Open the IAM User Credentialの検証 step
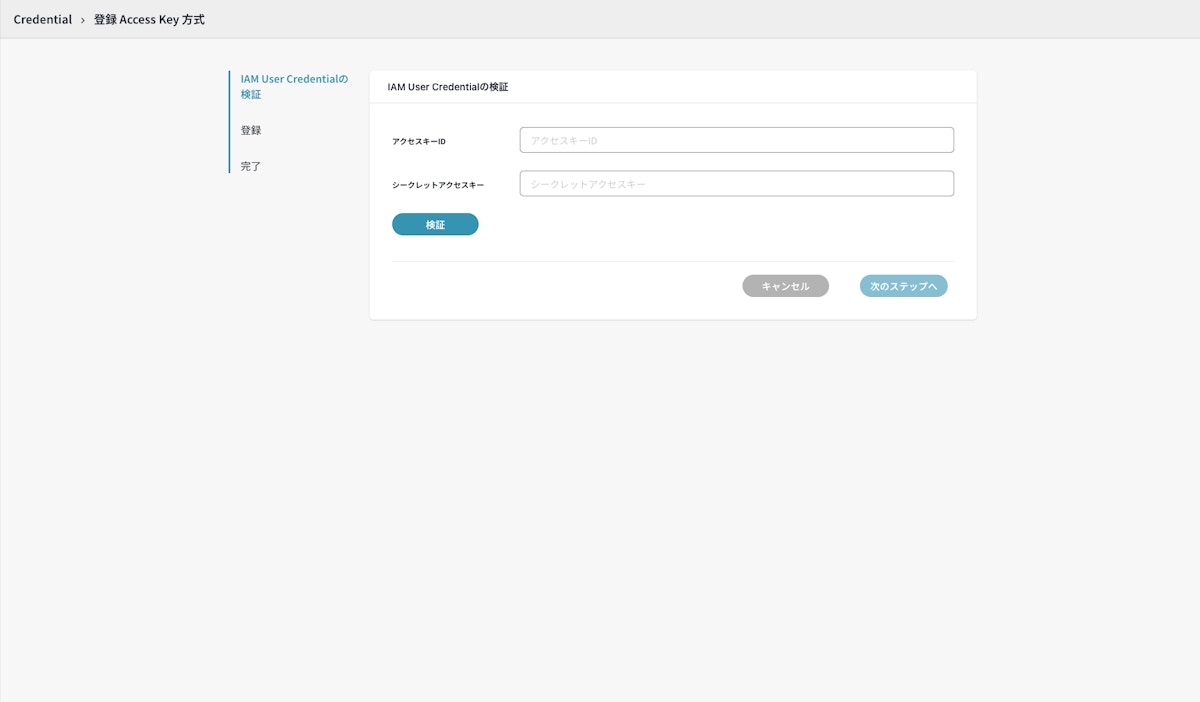Screen dimensions: 1200x702 pos(294,87)
